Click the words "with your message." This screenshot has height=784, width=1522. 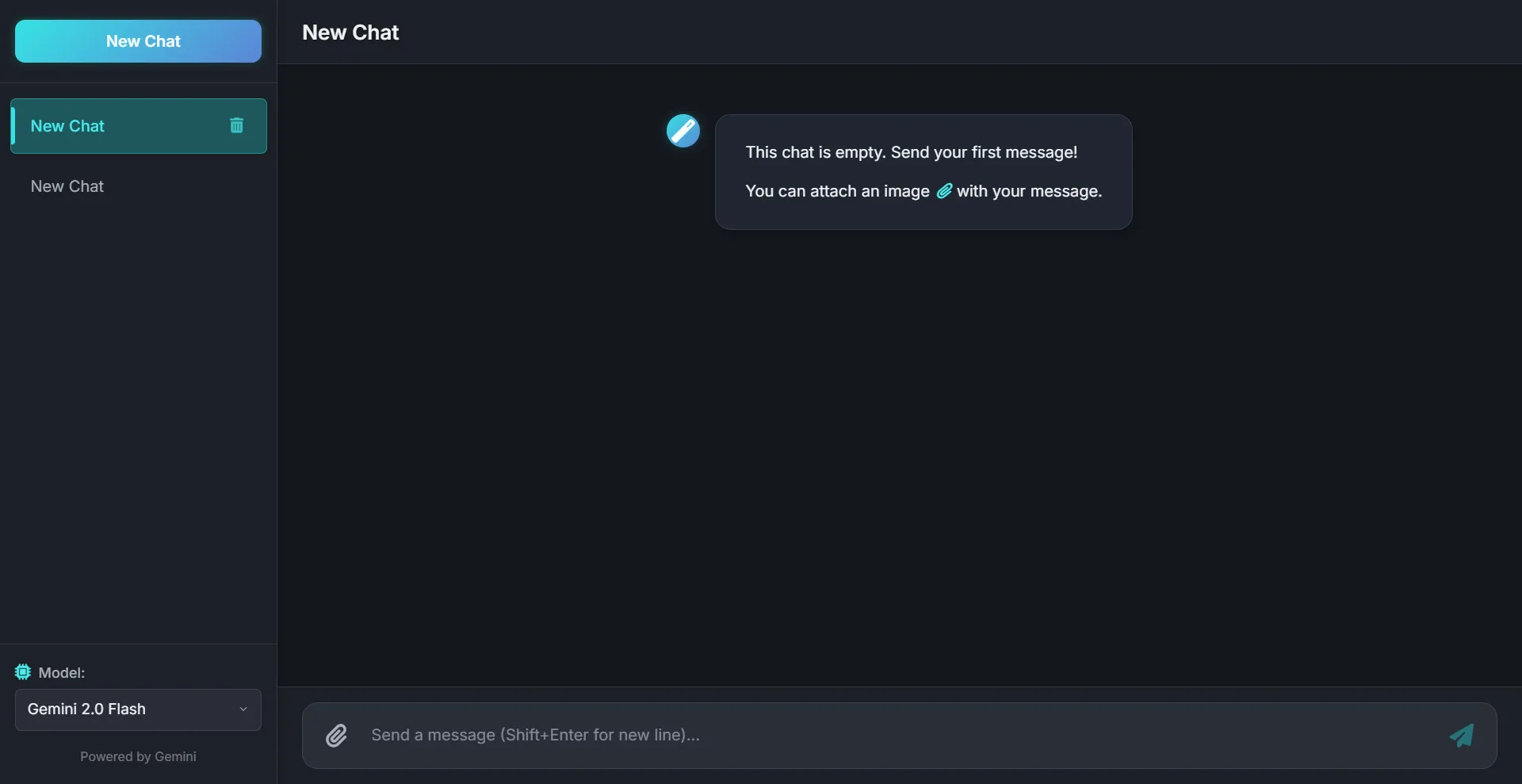coord(1029,191)
